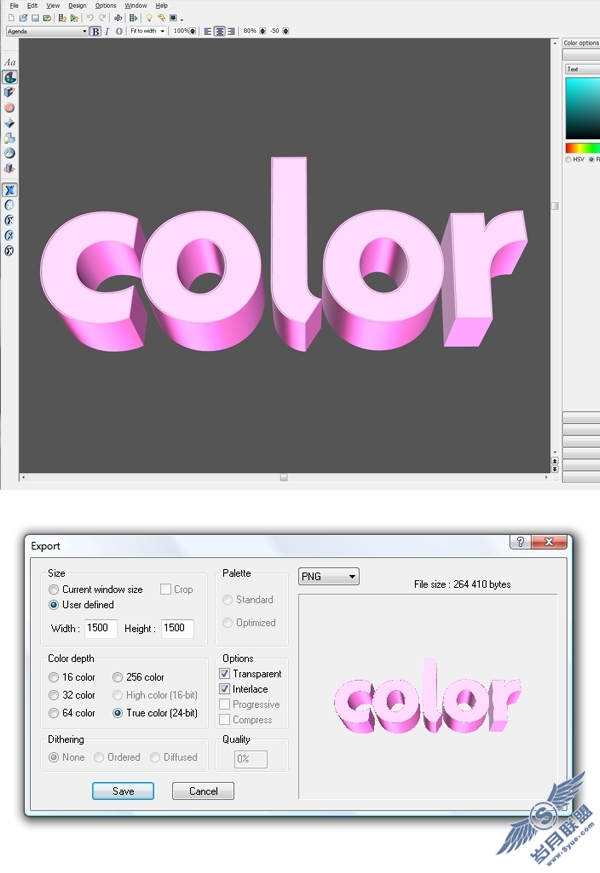Click the Save toolbar icon

tap(35, 18)
